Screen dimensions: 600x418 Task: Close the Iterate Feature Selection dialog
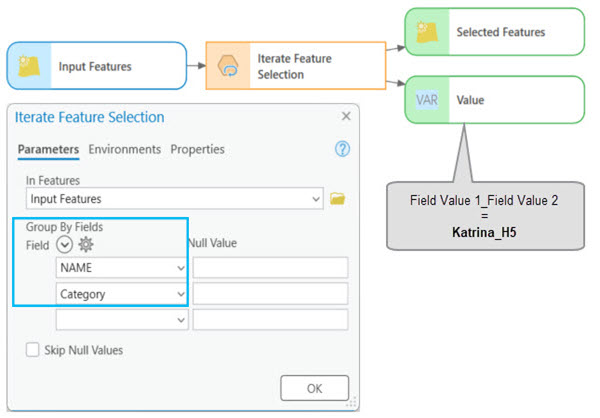[x=346, y=117]
